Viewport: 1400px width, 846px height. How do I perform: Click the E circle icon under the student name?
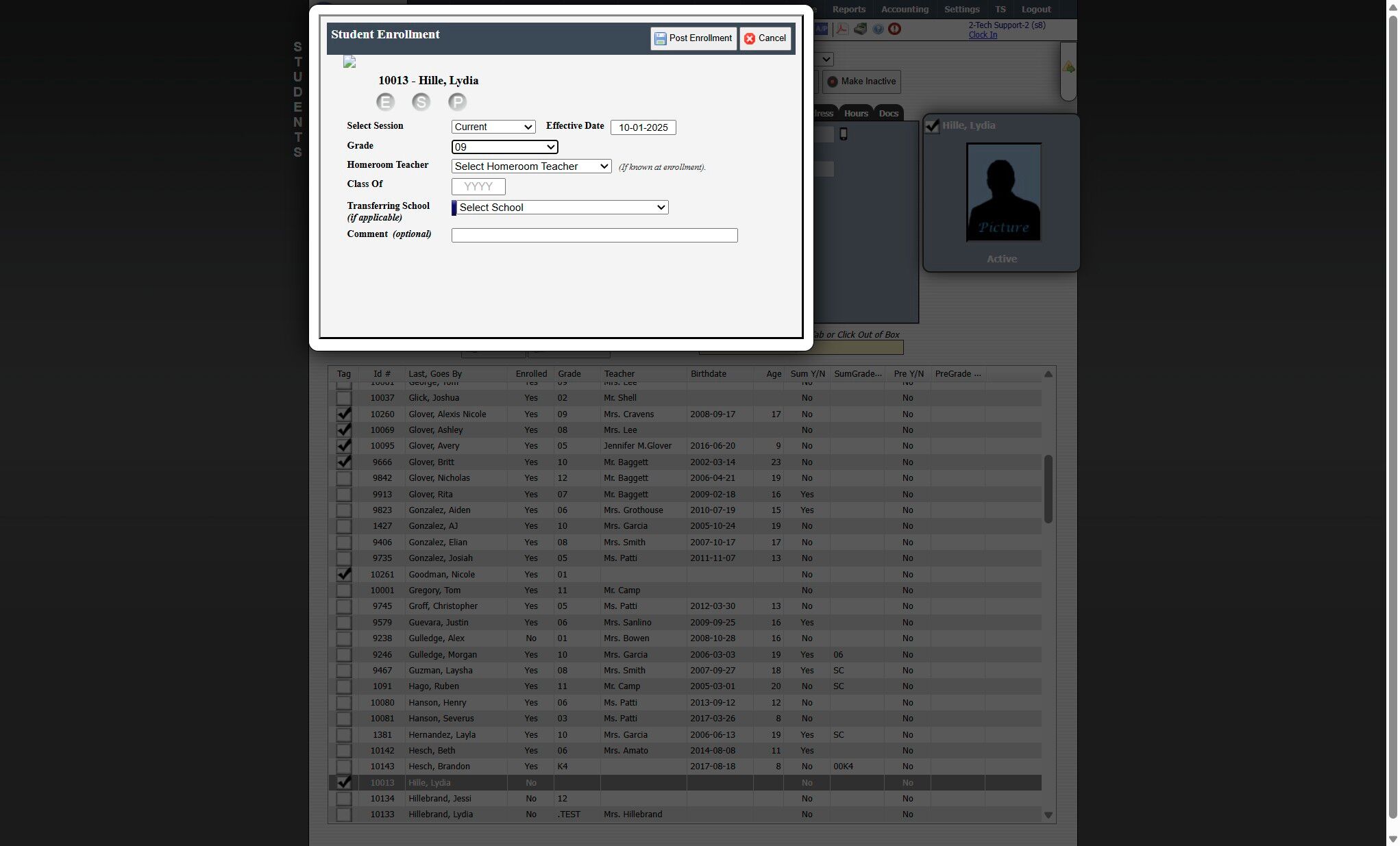point(385,102)
